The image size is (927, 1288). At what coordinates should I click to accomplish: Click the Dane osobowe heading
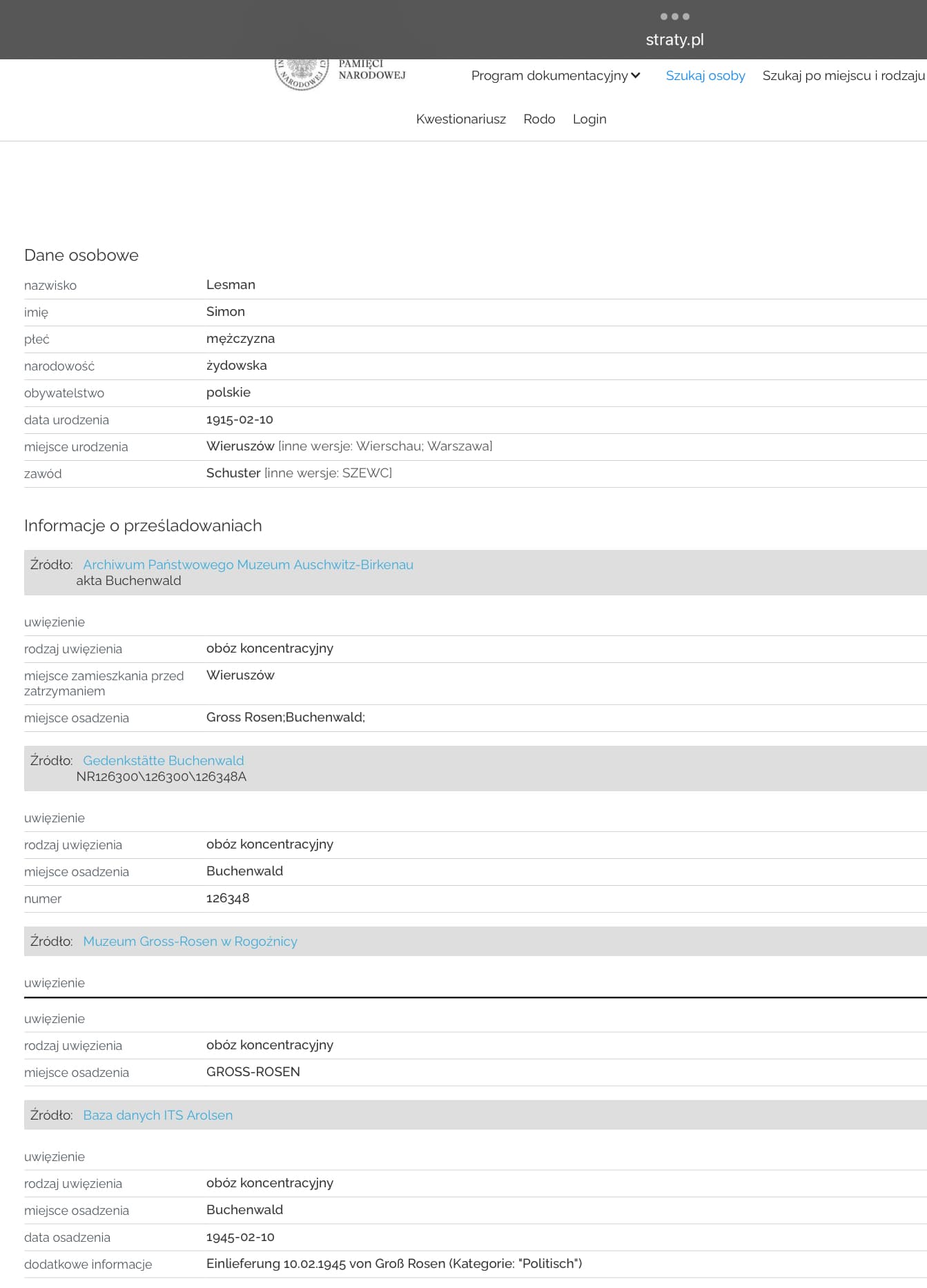click(81, 255)
